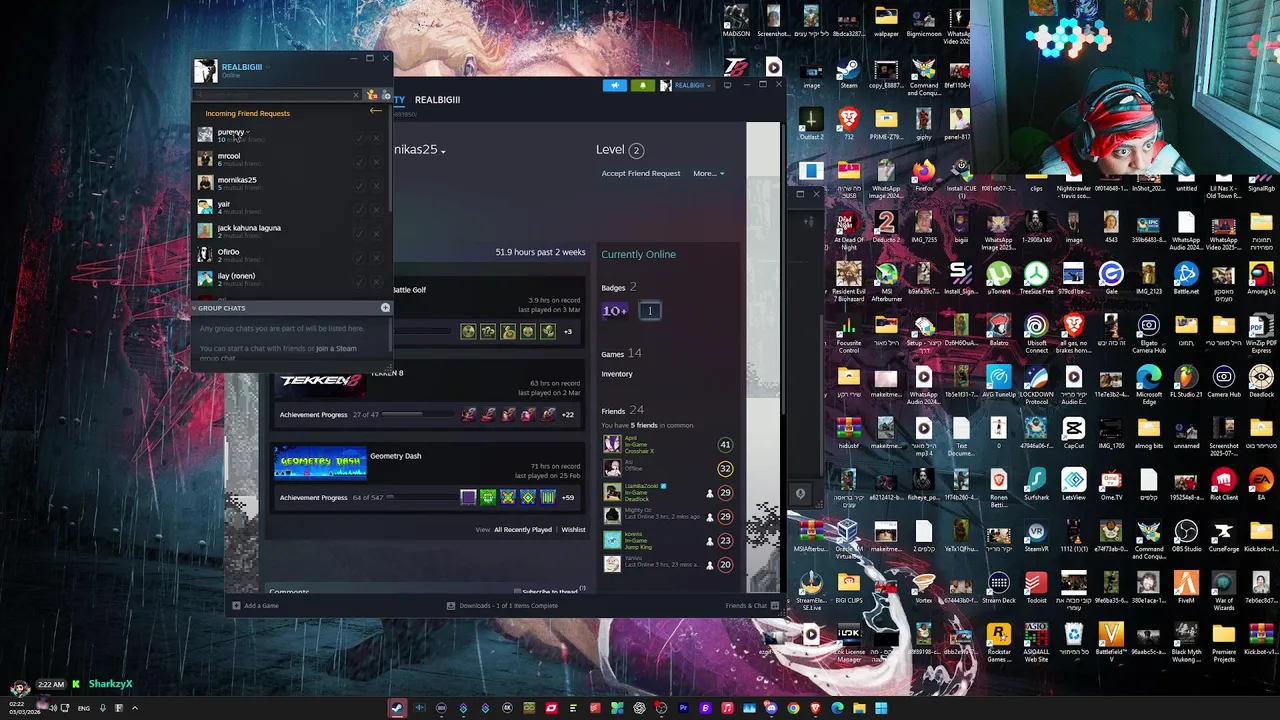Accept friend request from ilay (ronen)
This screenshot has height=720, width=1280.
358,282
